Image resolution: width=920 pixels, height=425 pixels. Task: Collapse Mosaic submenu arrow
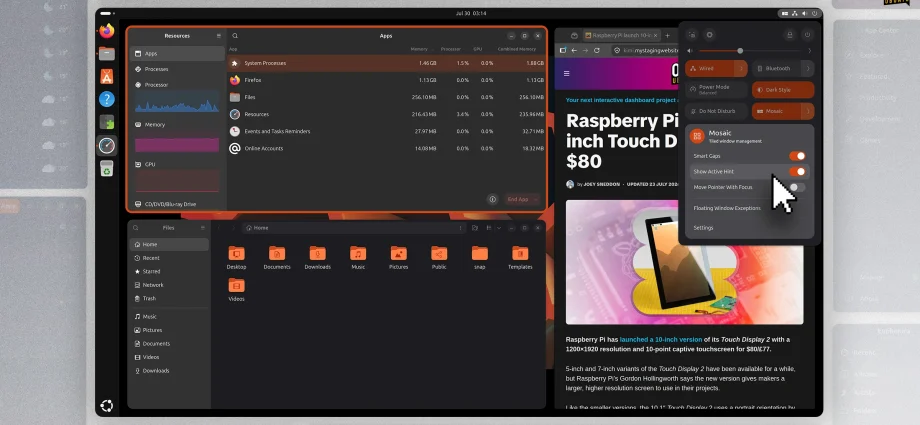[808, 111]
